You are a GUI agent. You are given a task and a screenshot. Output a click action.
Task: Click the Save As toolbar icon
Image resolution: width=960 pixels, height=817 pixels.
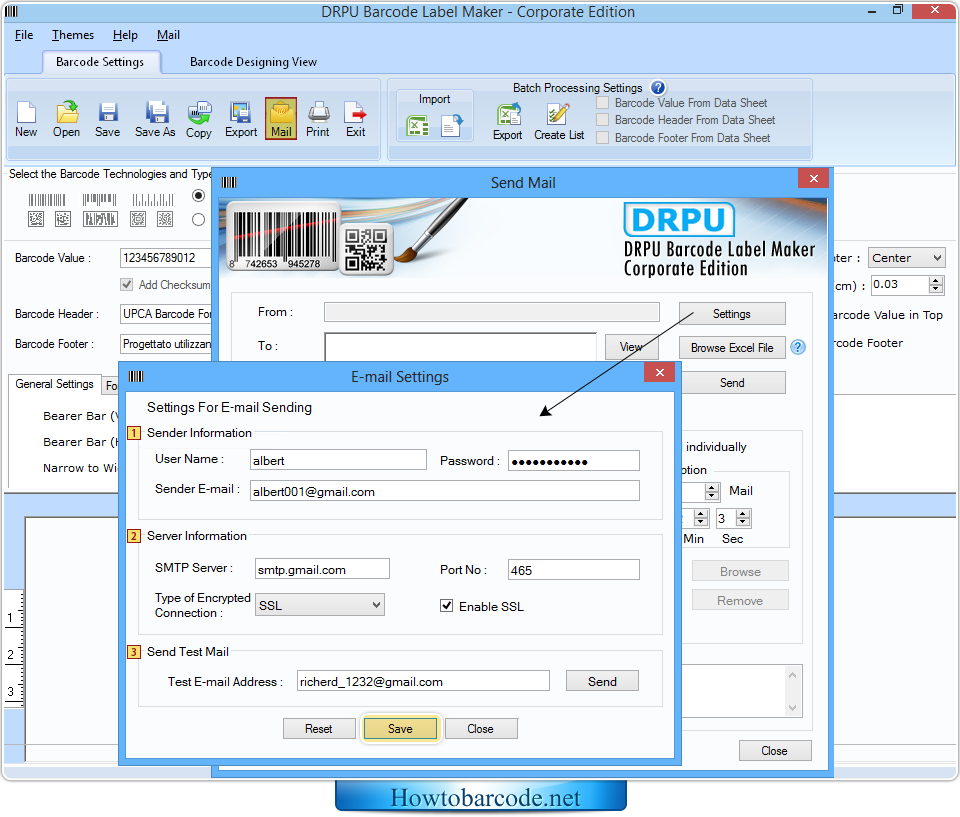tap(155, 119)
